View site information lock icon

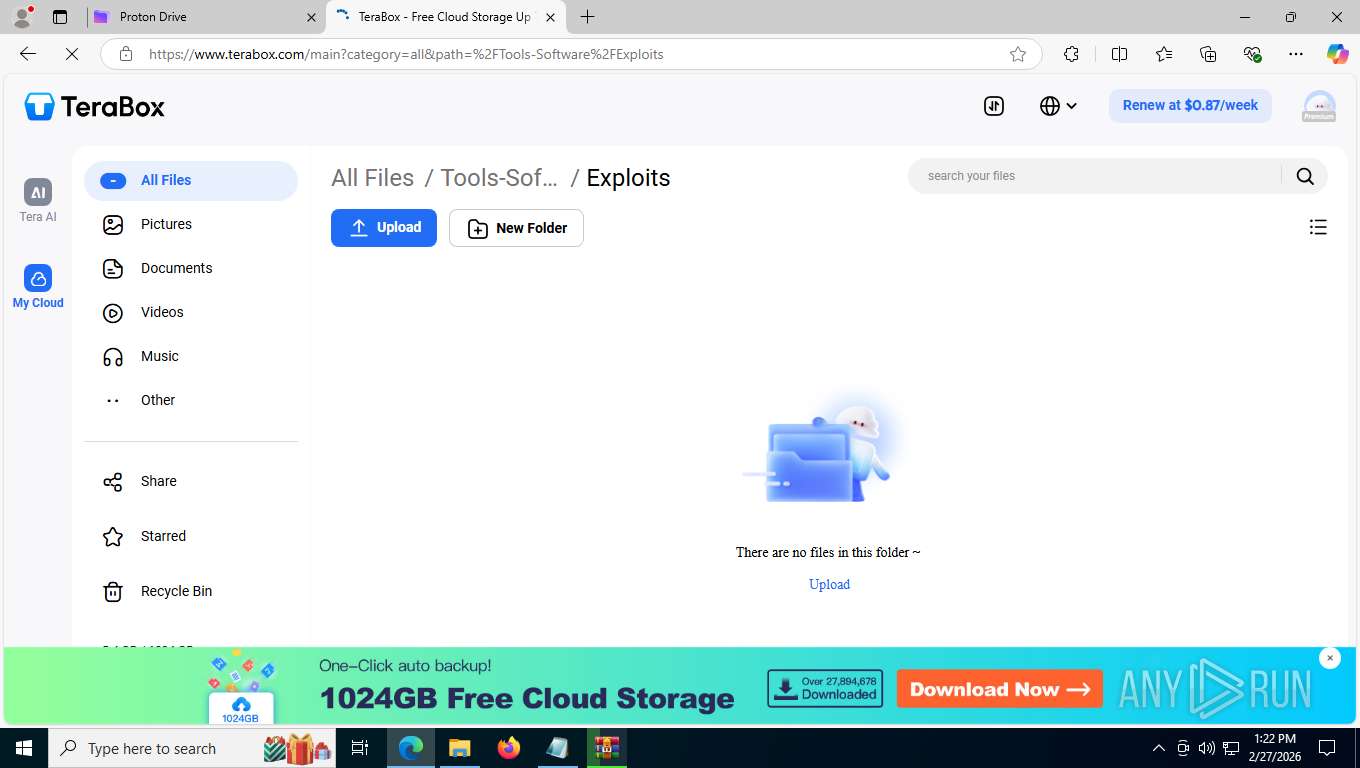click(x=126, y=54)
